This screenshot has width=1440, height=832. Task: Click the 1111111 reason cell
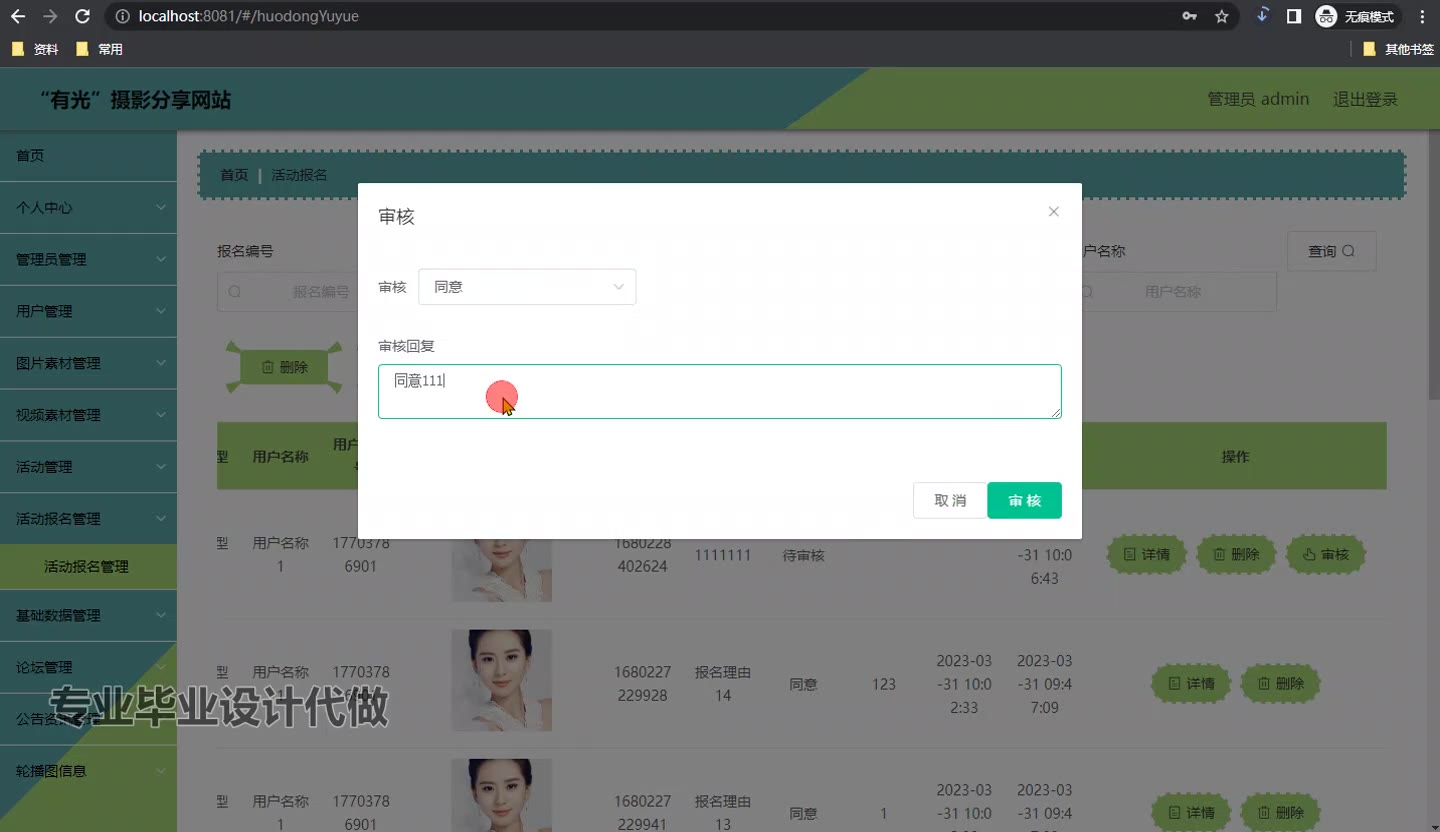click(x=723, y=555)
